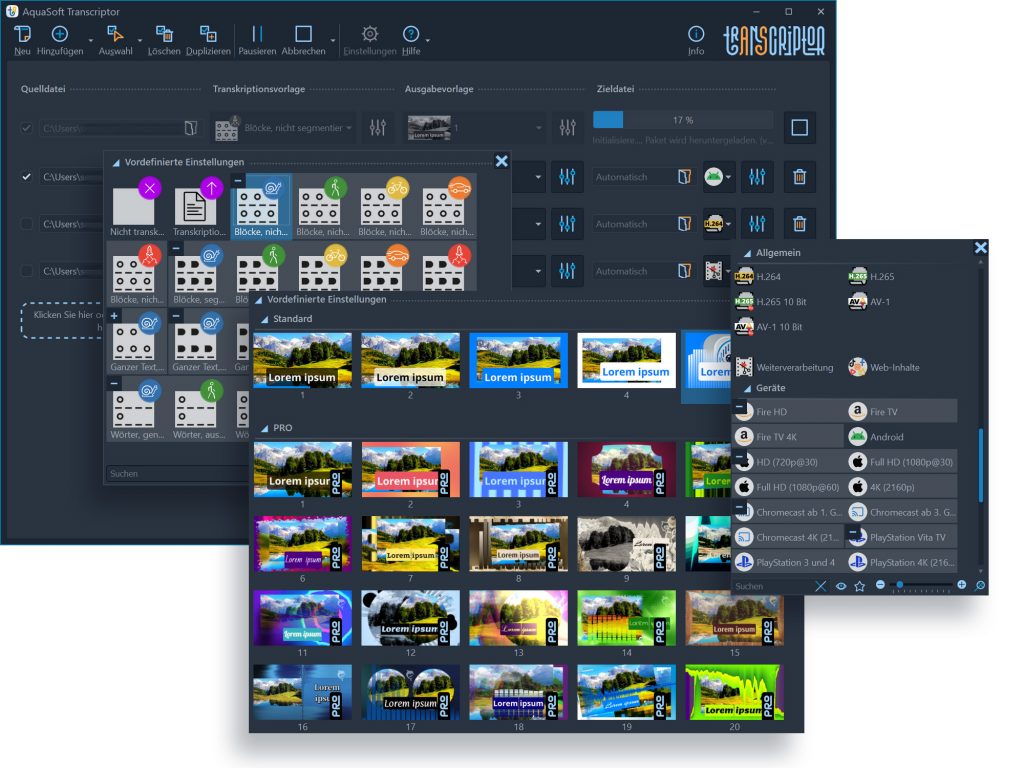The image size is (1024, 768).
Task: Toggle the eye visibility filter in device panel
Action: pyautogui.click(x=841, y=586)
